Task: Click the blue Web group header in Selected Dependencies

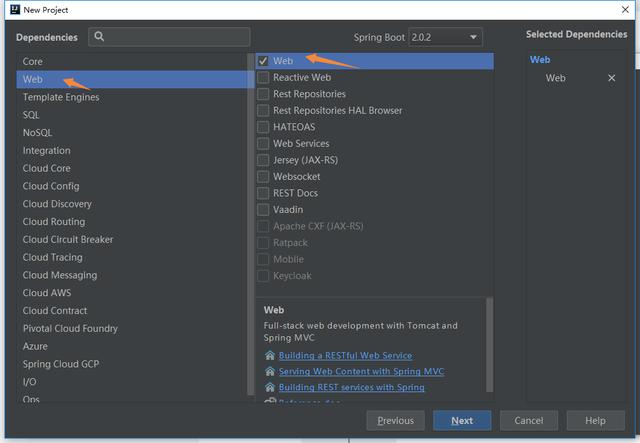Action: (x=540, y=60)
